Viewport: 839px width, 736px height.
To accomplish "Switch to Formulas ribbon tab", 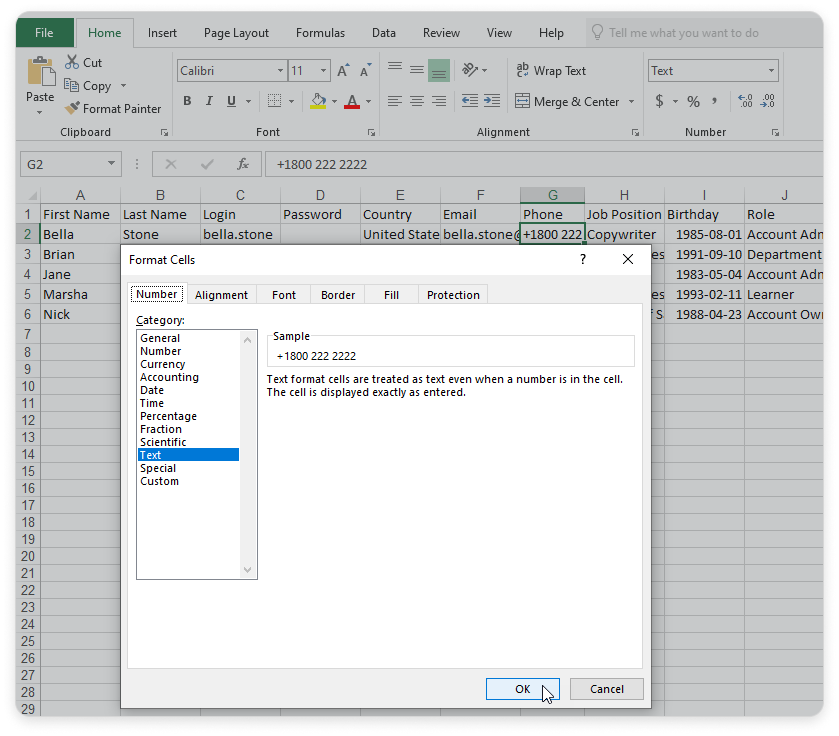I will click(320, 33).
